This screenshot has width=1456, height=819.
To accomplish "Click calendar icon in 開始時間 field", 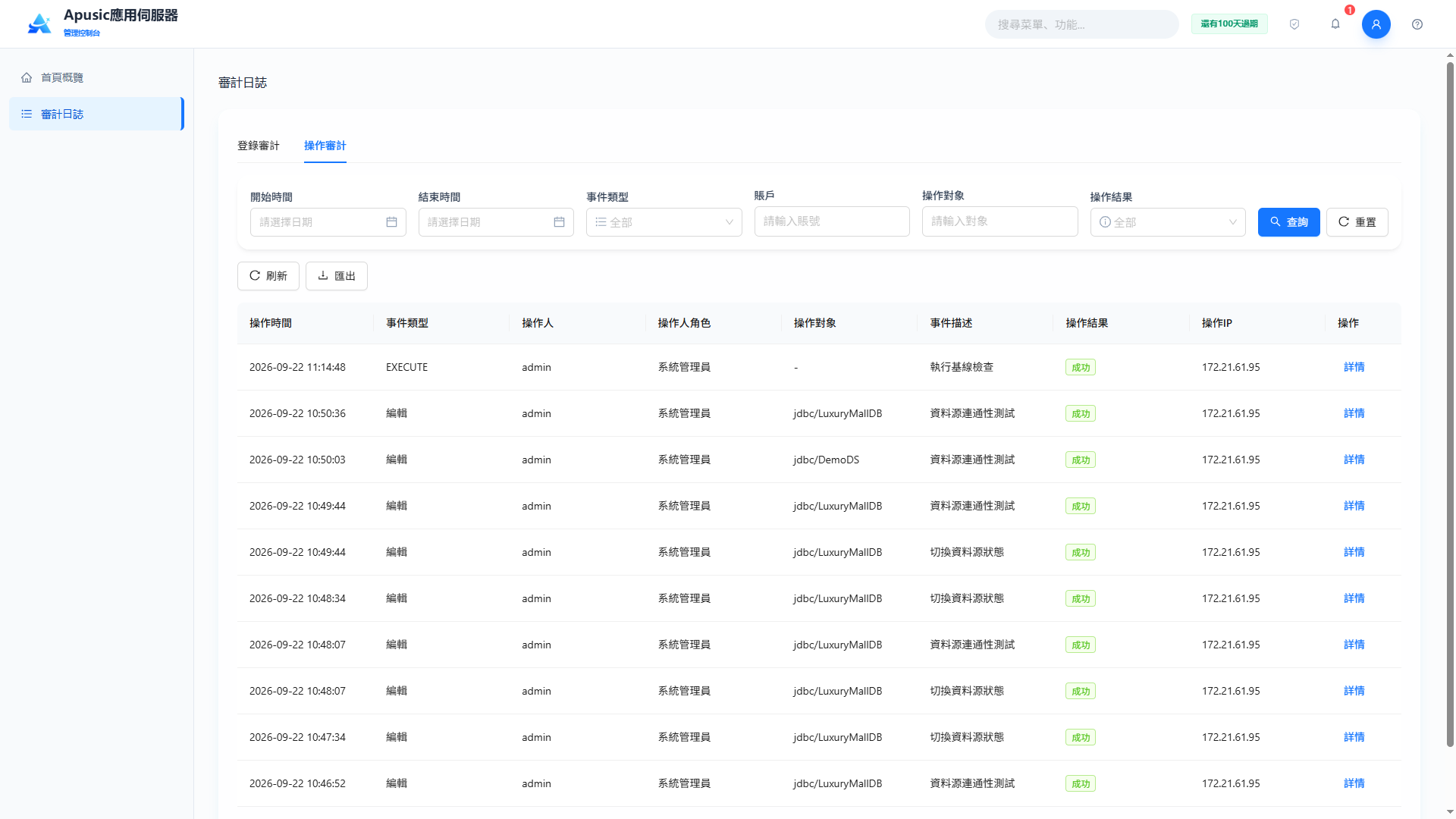I will pyautogui.click(x=391, y=222).
